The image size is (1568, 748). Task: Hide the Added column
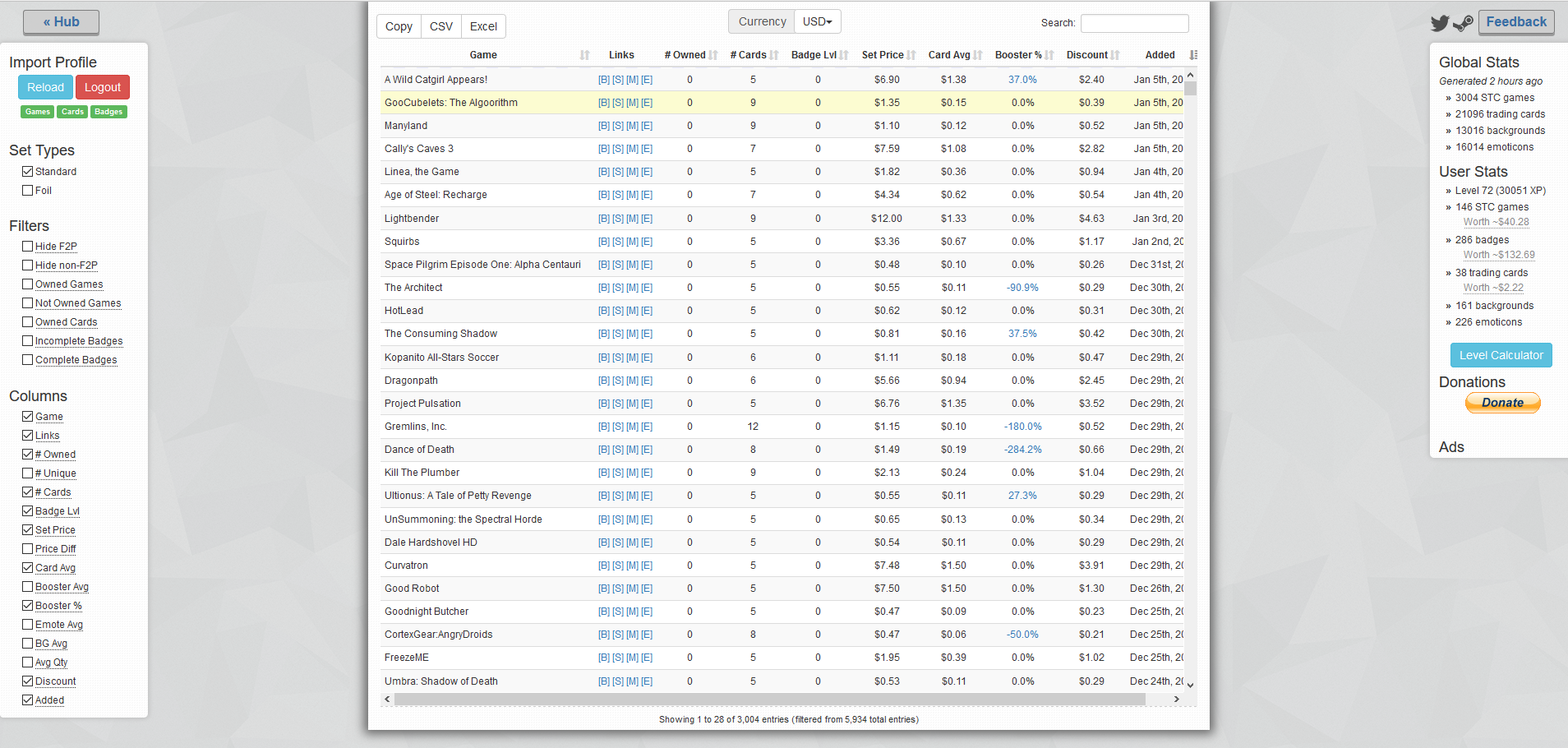pyautogui.click(x=28, y=700)
